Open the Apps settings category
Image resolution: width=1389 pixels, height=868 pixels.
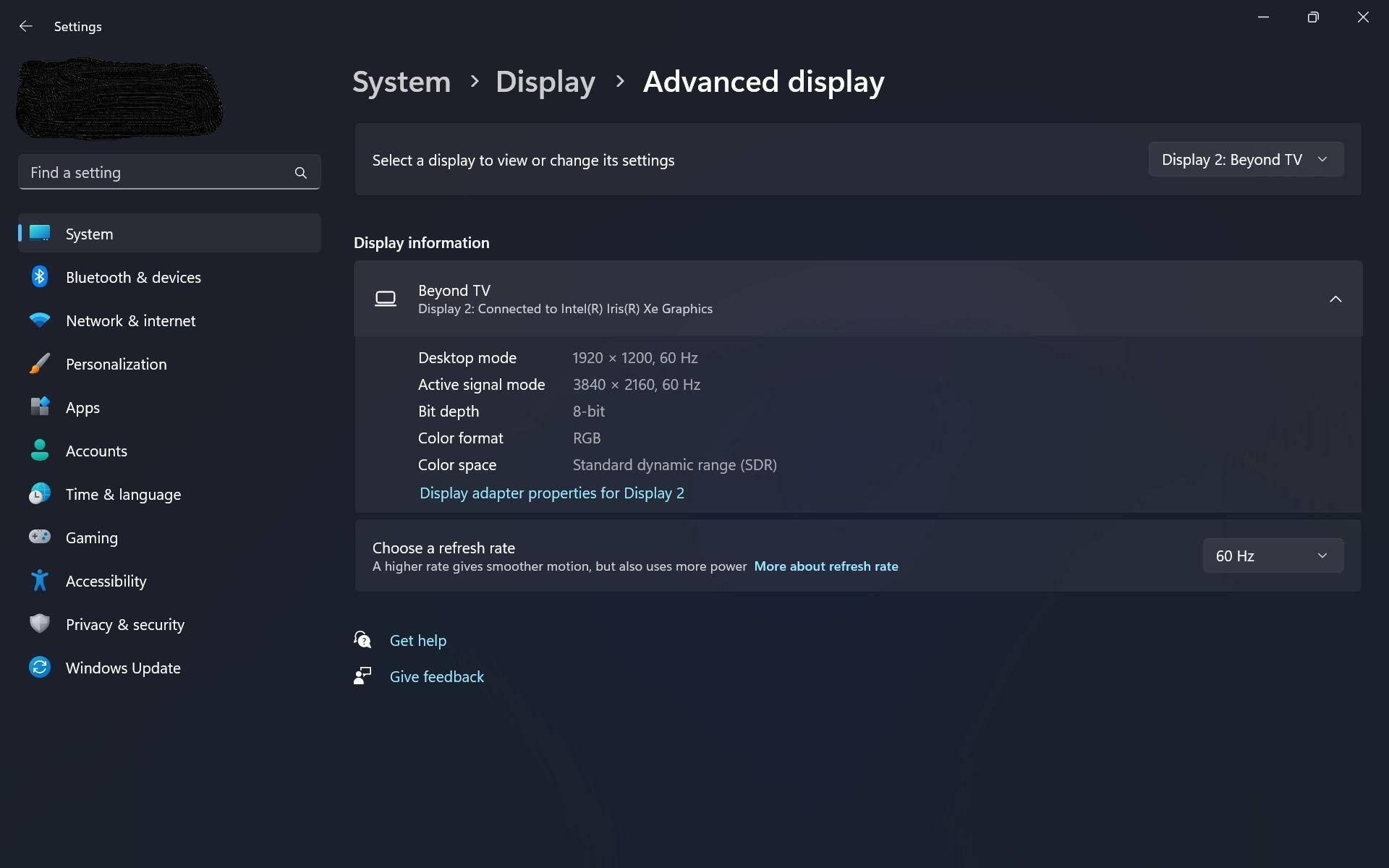pos(83,408)
